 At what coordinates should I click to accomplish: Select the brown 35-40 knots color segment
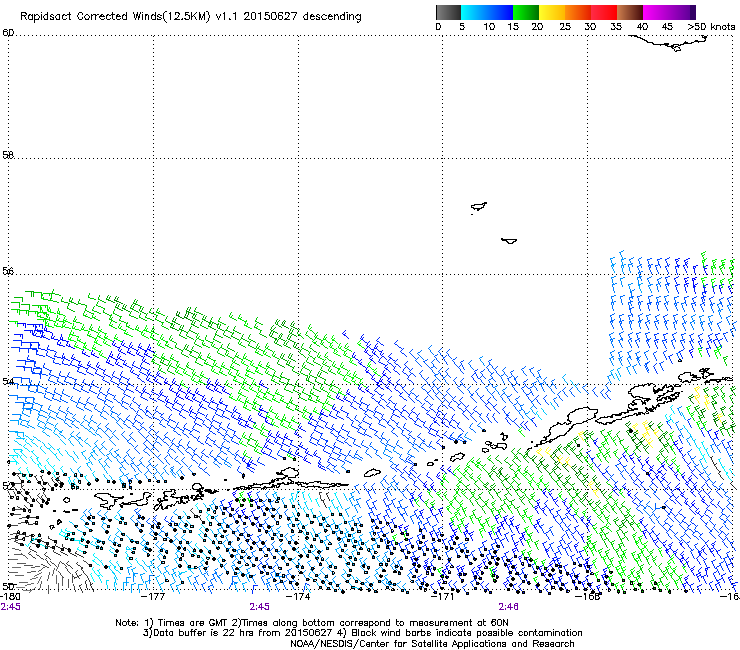tap(630, 12)
